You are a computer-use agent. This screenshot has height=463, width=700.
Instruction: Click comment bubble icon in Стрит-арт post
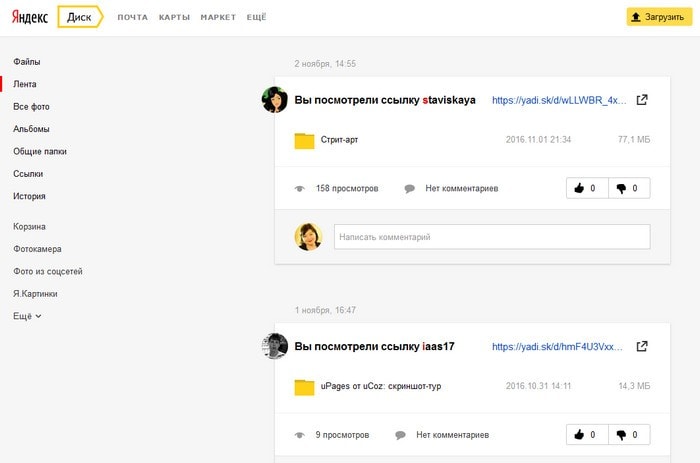pos(409,189)
